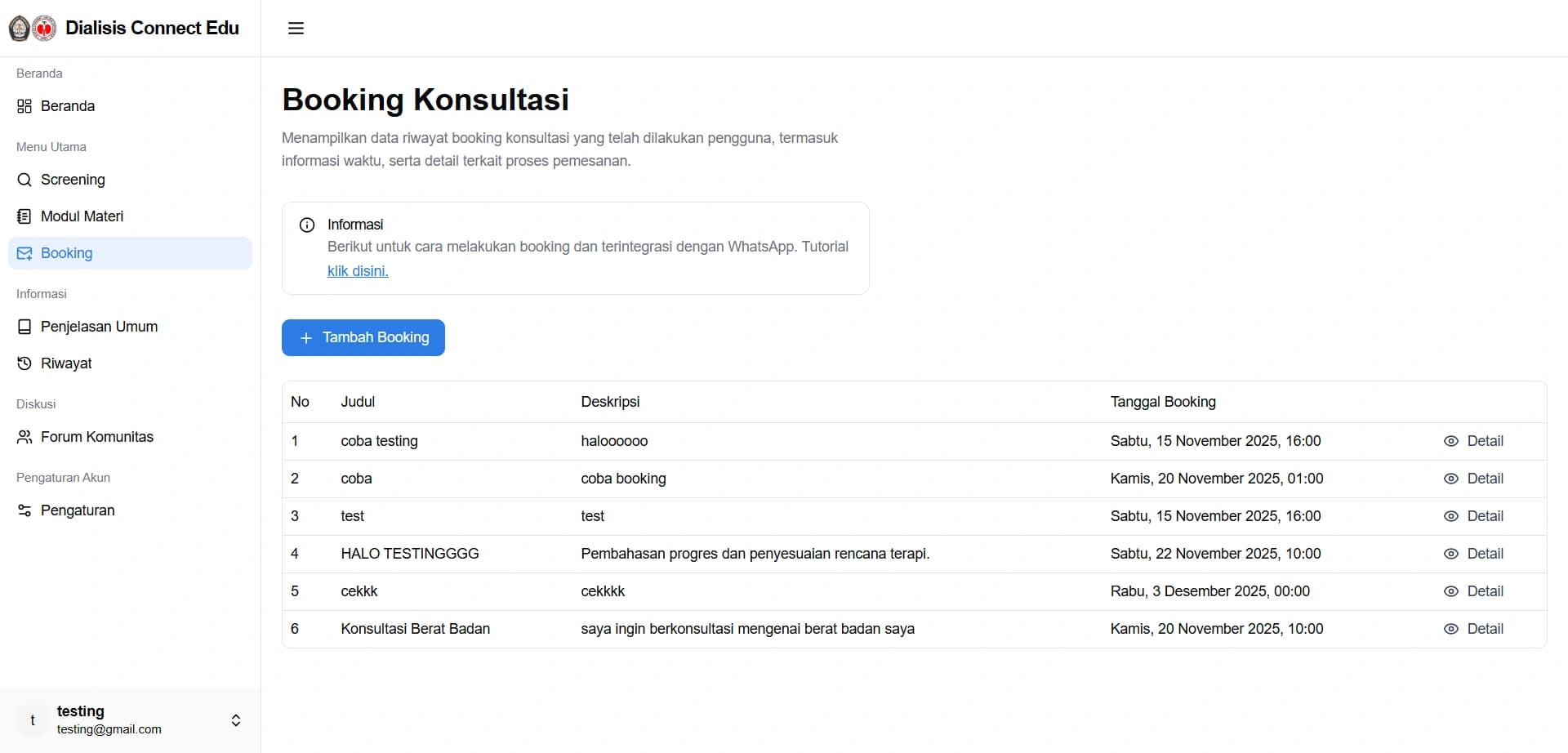
Task: Click description Pembahasan progres dan penyesuaian rencana terapi
Action: (x=755, y=554)
